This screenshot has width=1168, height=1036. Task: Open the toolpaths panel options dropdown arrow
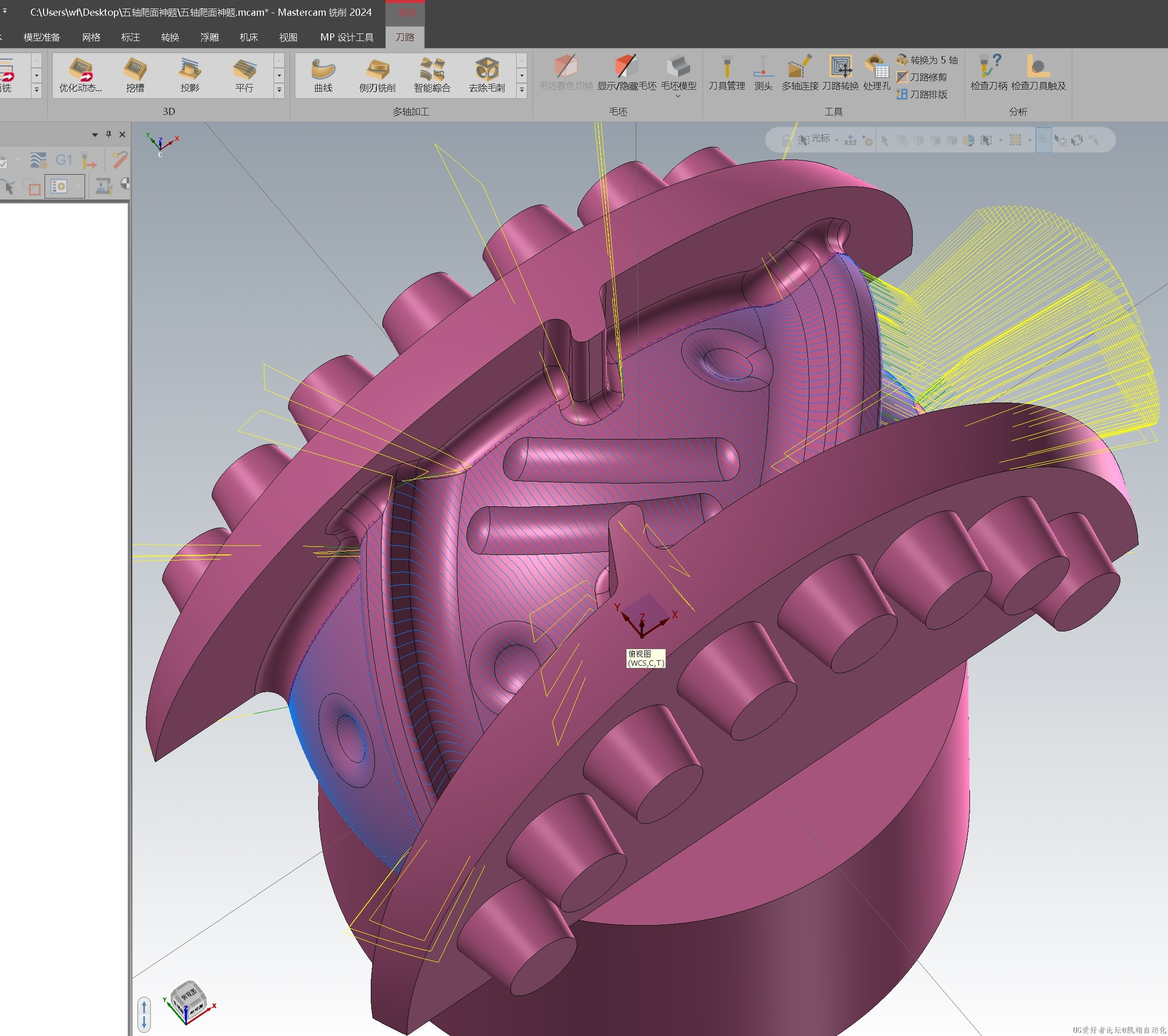pyautogui.click(x=95, y=135)
